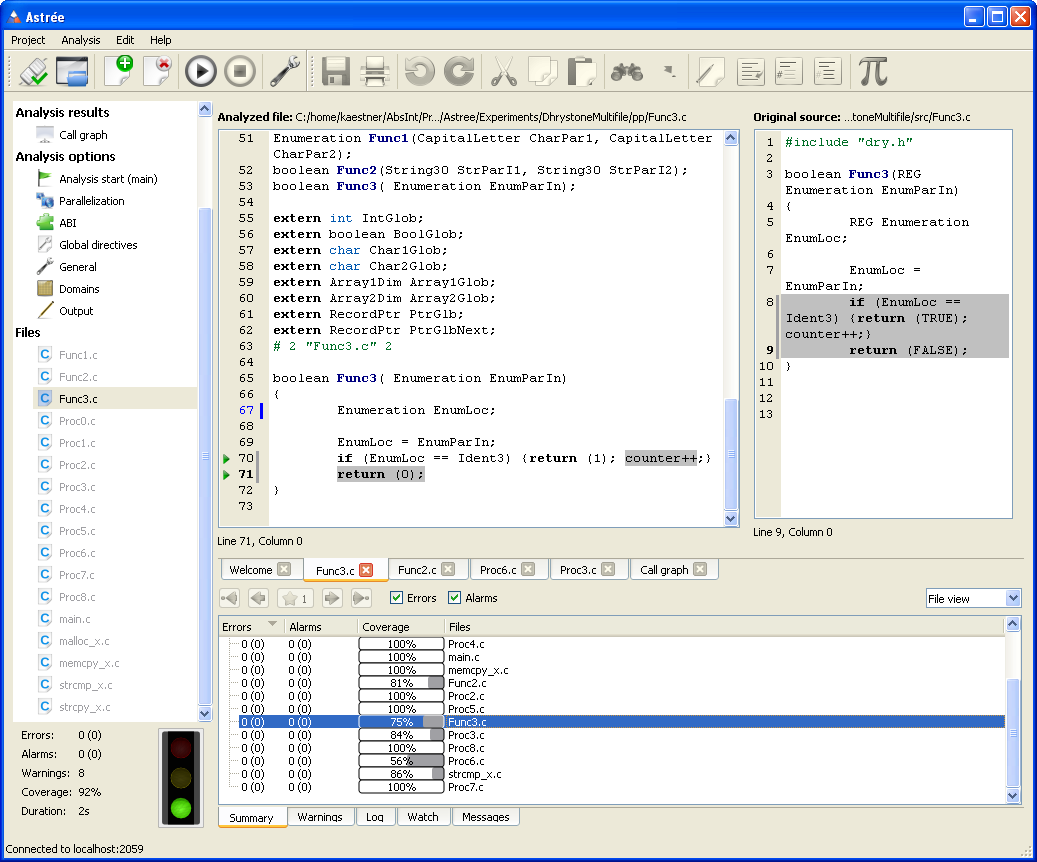1037x862 pixels.
Task: Click the Print icon in toolbar
Action: pos(375,71)
